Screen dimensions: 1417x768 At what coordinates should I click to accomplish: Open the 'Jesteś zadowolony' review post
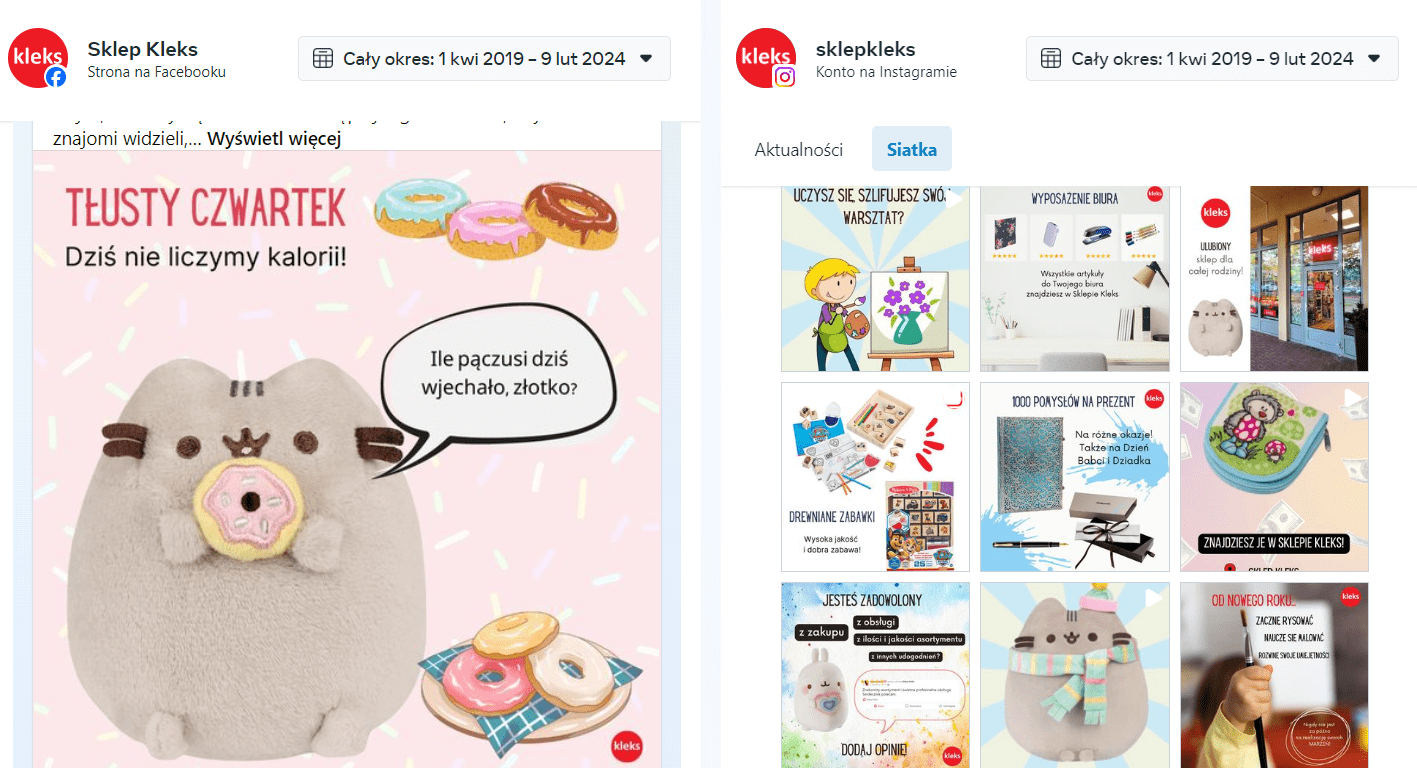point(875,675)
